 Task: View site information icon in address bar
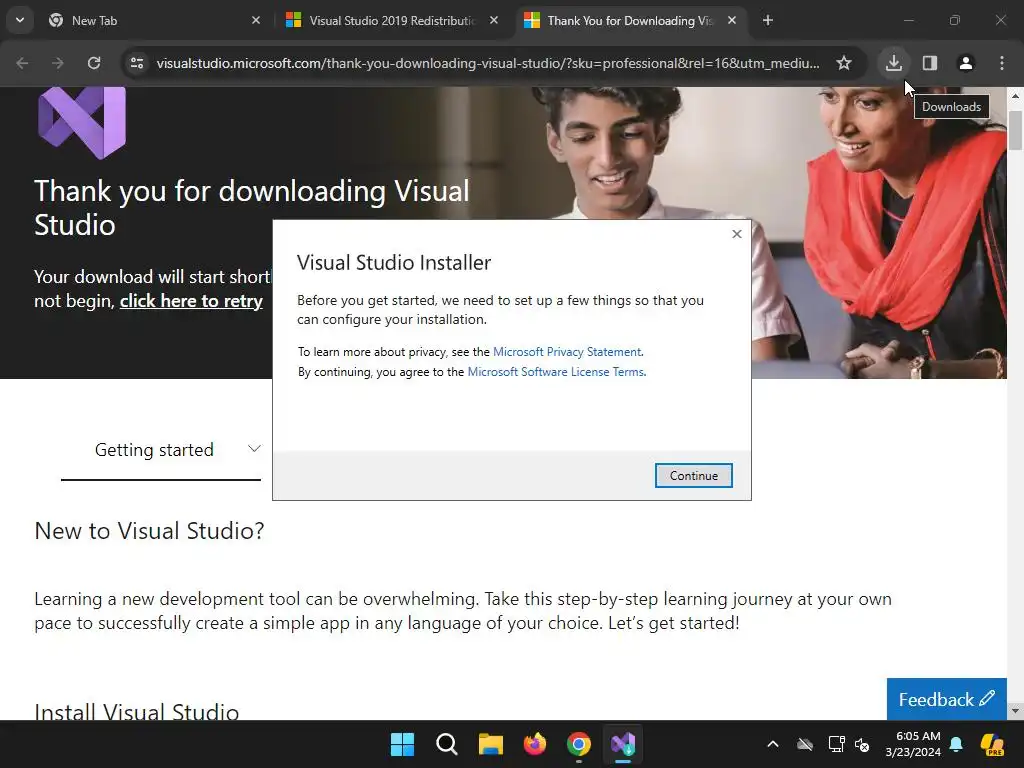point(137,63)
